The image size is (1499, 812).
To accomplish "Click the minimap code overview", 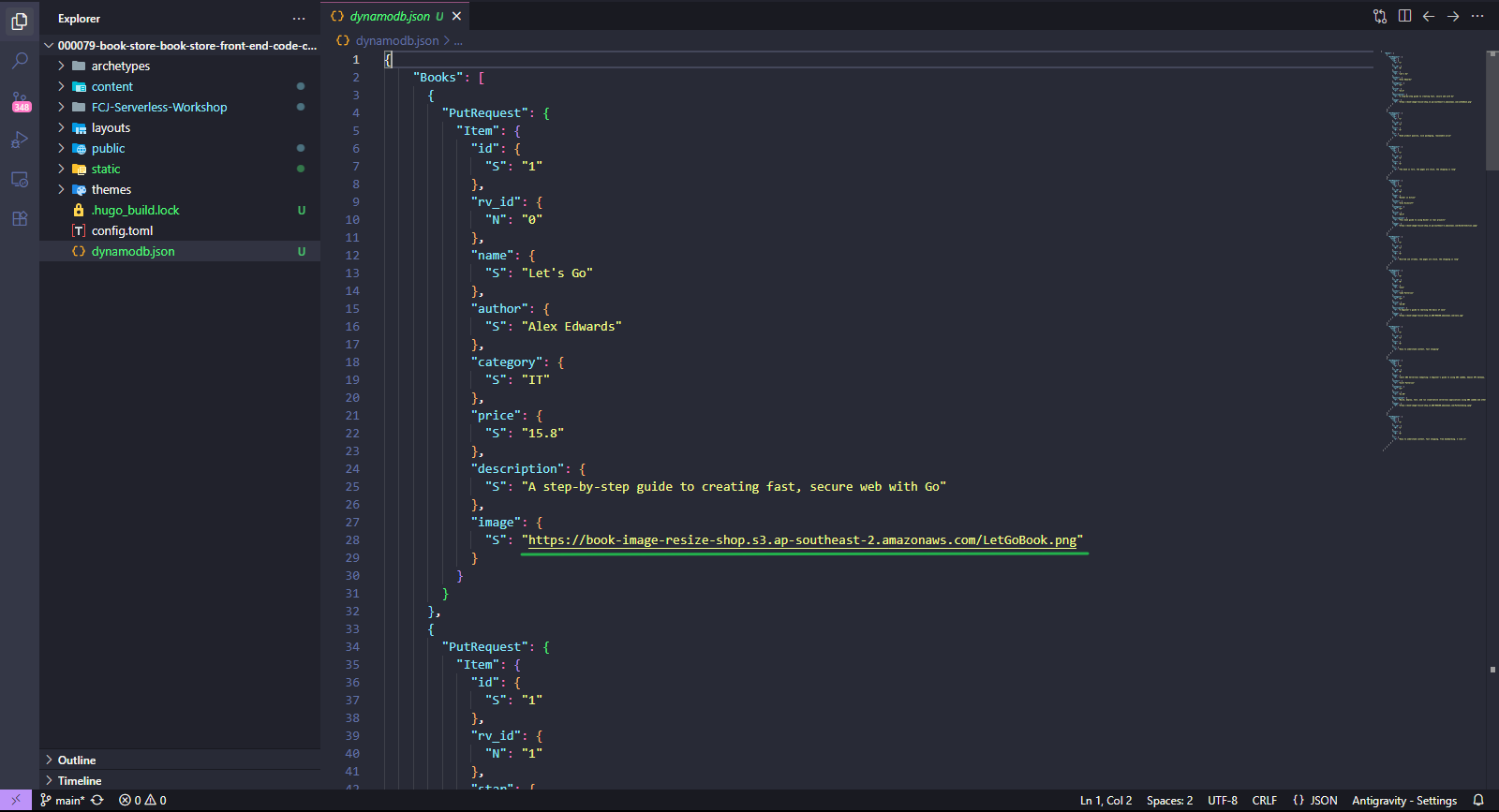I will [x=1433, y=251].
